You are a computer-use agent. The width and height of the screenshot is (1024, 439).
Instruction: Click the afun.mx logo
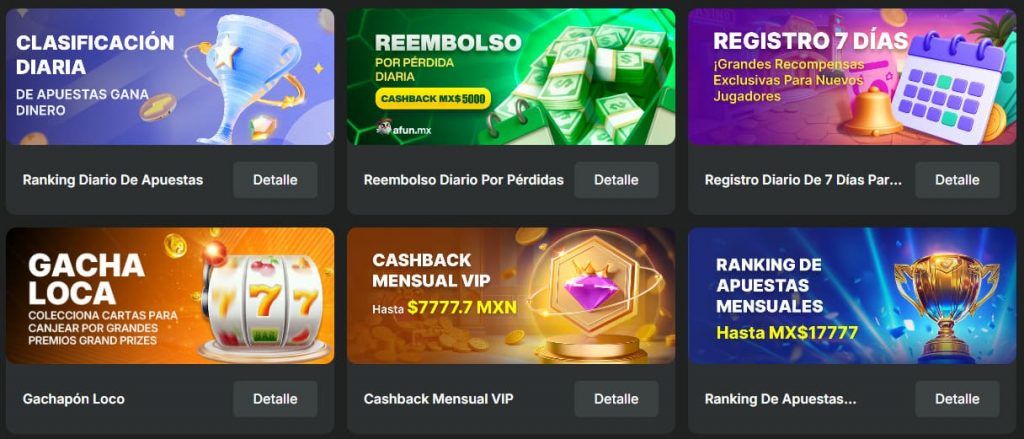click(404, 127)
